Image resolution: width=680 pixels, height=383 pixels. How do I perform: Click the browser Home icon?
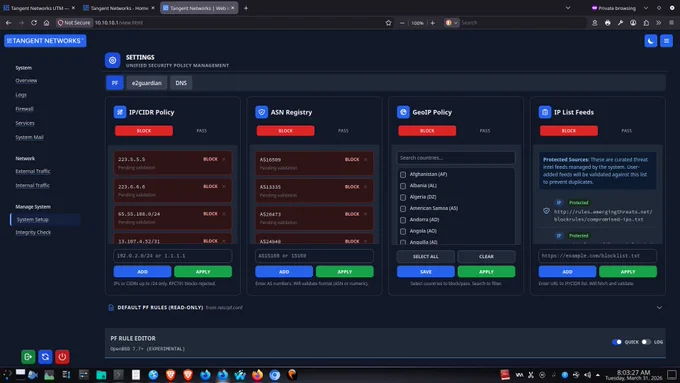[x=46, y=23]
